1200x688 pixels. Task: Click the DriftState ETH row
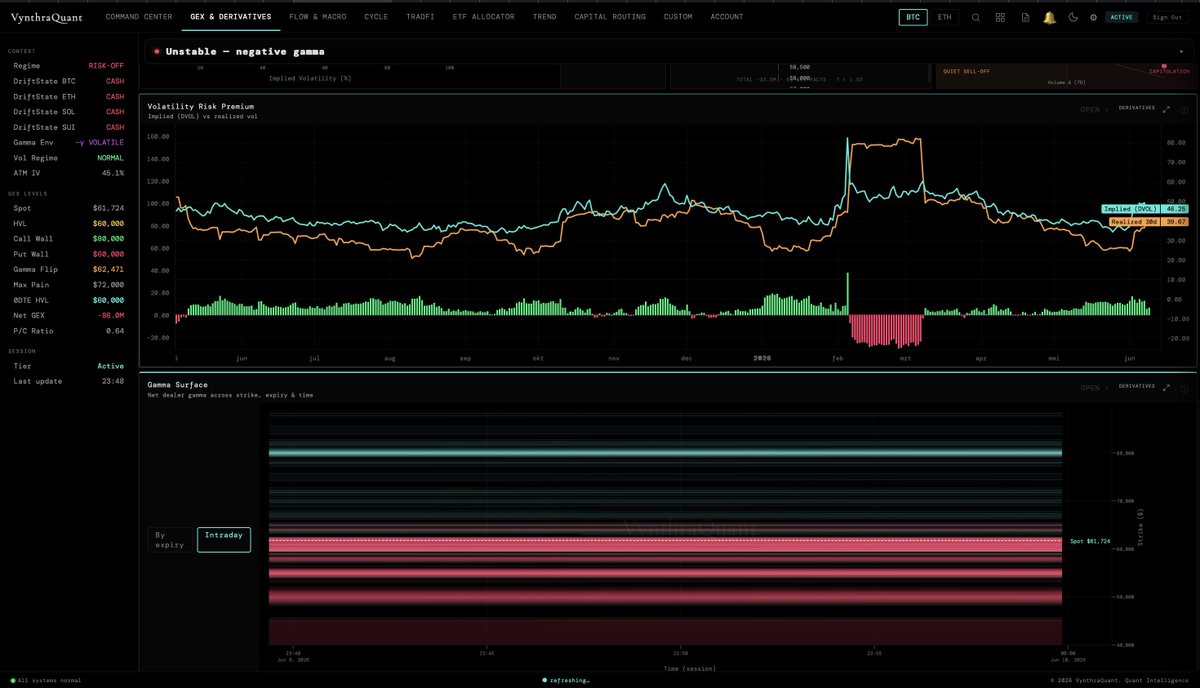point(69,96)
